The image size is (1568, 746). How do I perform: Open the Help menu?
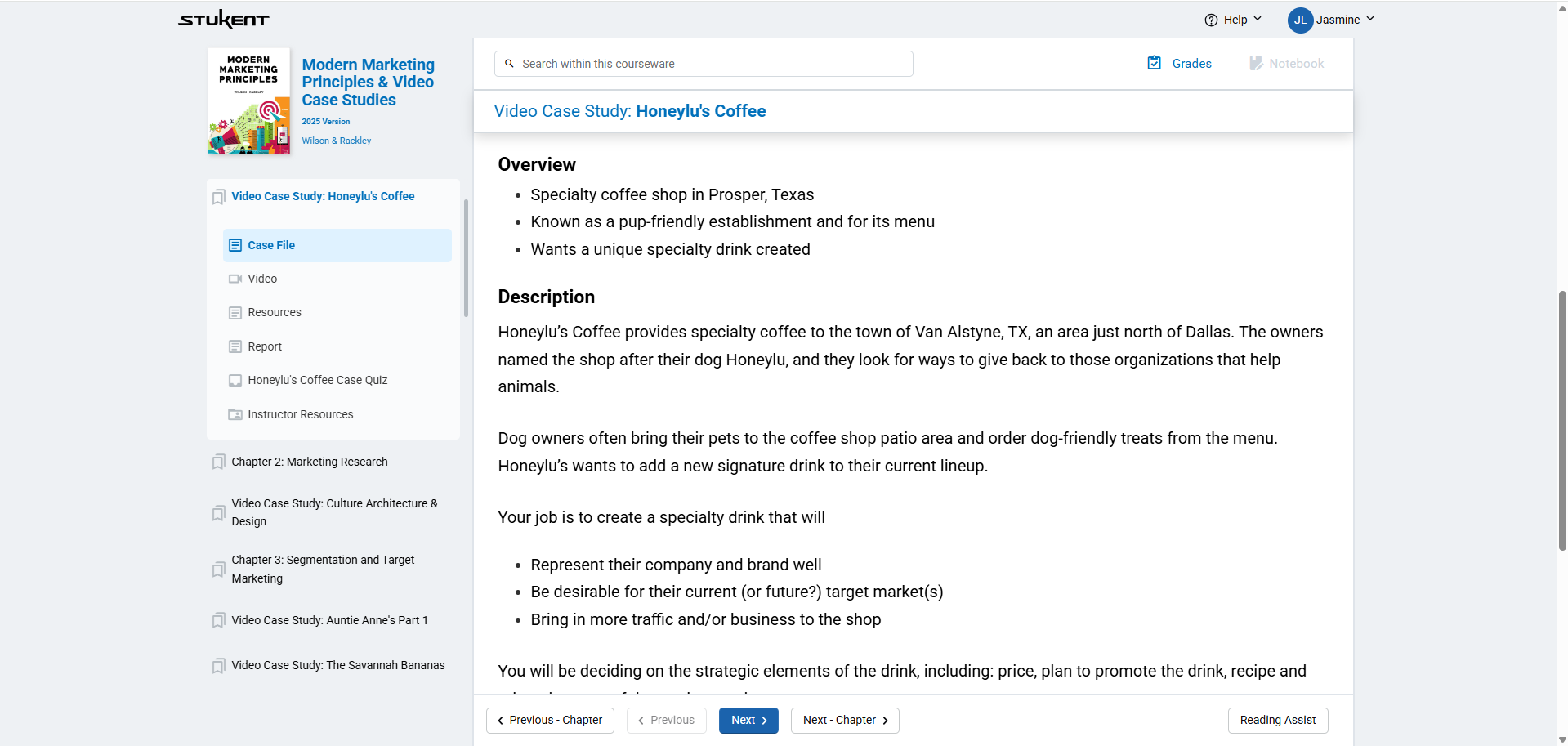click(1233, 20)
